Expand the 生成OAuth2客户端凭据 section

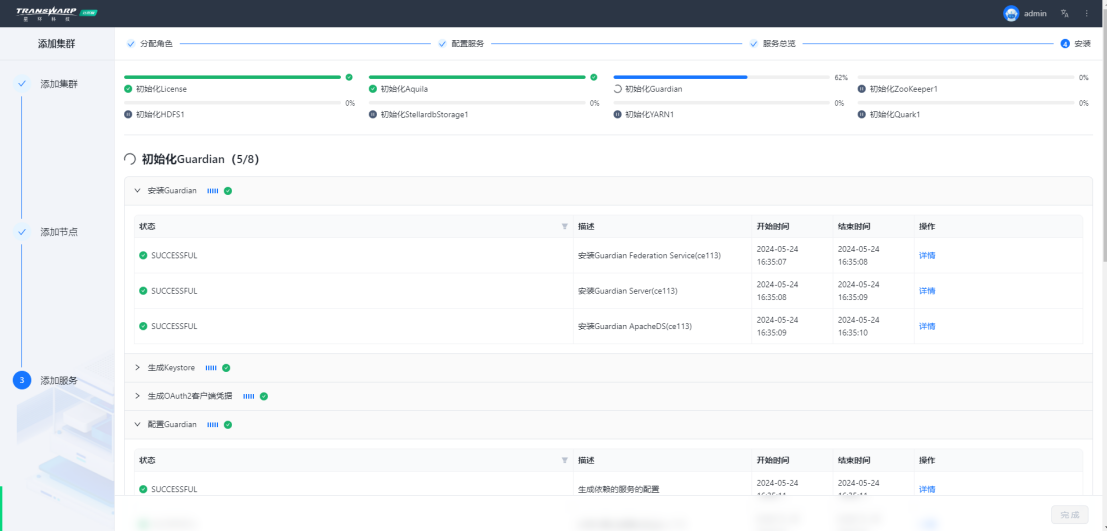[x=138, y=396]
